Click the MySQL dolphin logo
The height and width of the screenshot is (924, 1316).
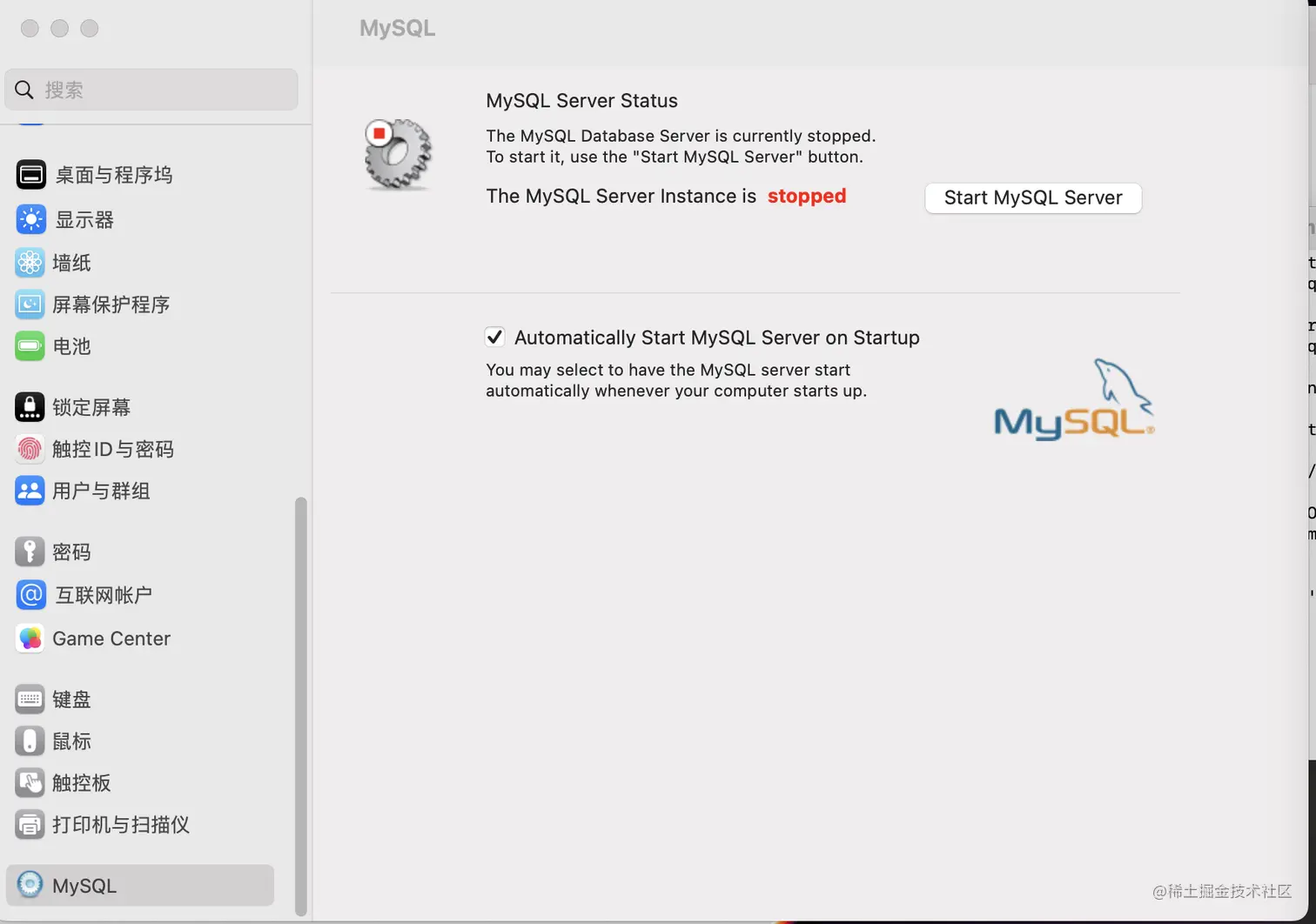coord(1074,399)
